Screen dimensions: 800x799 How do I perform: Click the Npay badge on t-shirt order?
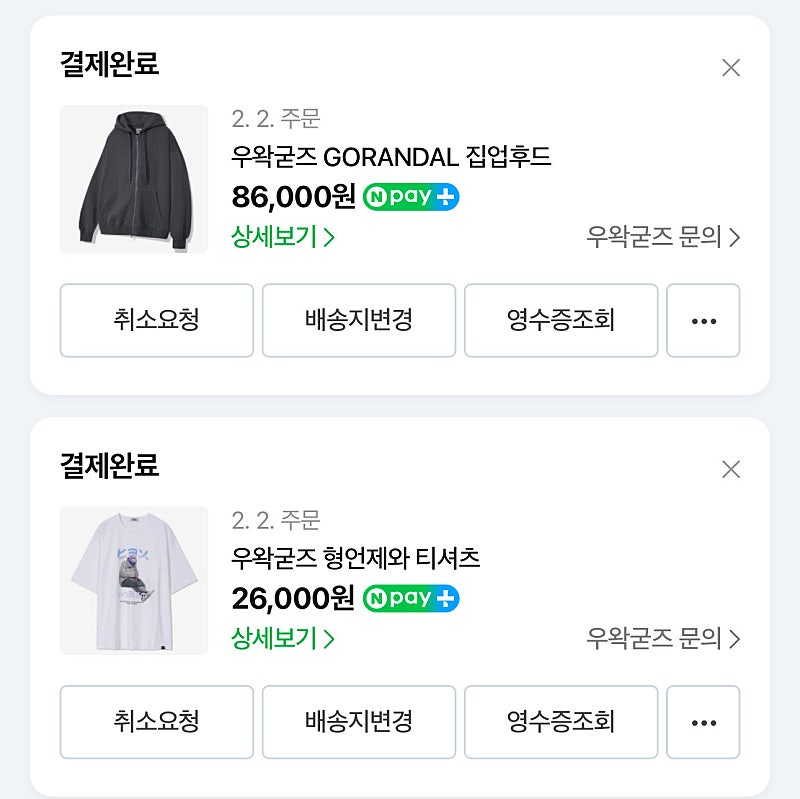(411, 598)
